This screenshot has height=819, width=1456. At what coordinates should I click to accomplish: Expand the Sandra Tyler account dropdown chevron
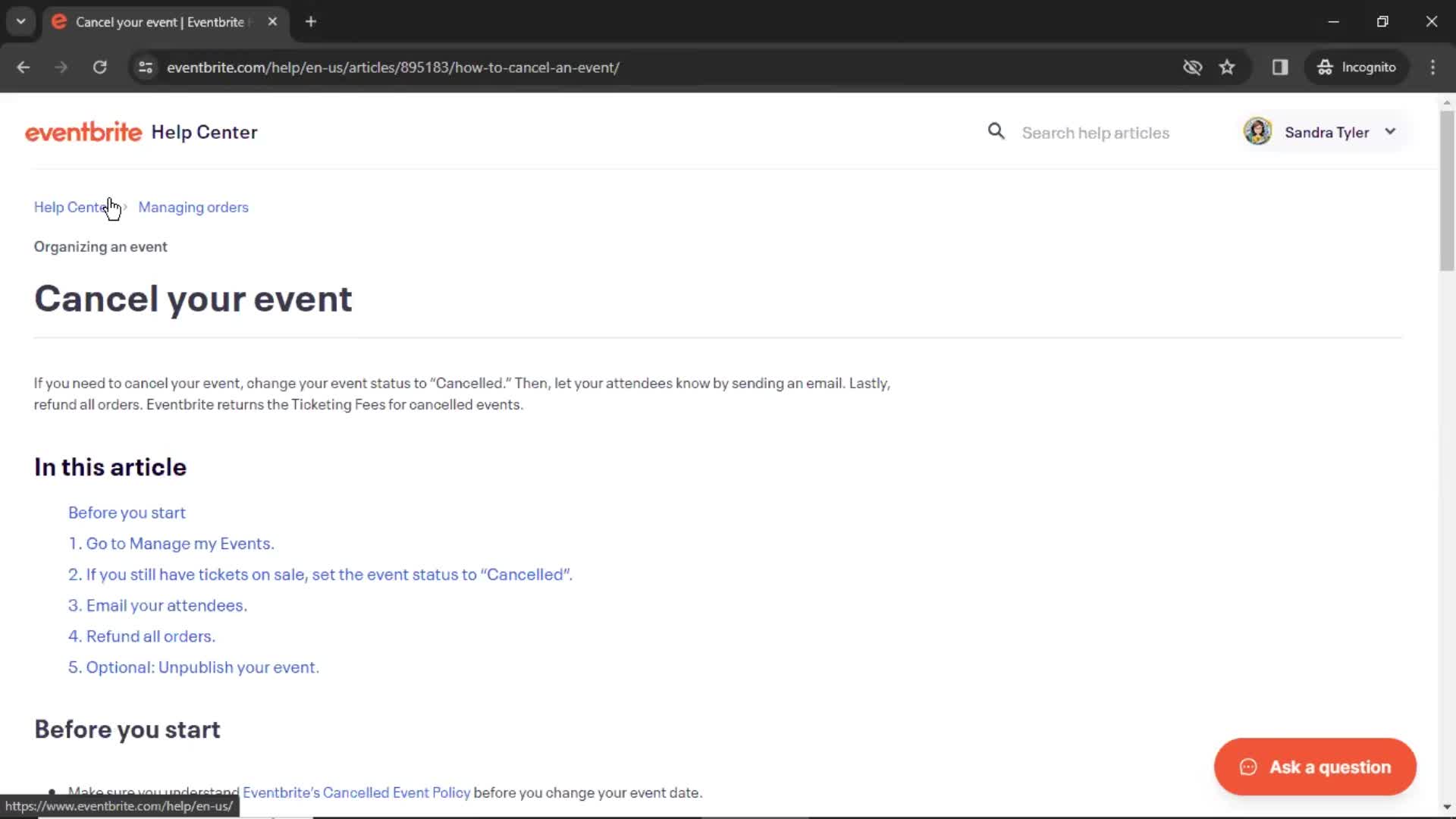coord(1390,132)
